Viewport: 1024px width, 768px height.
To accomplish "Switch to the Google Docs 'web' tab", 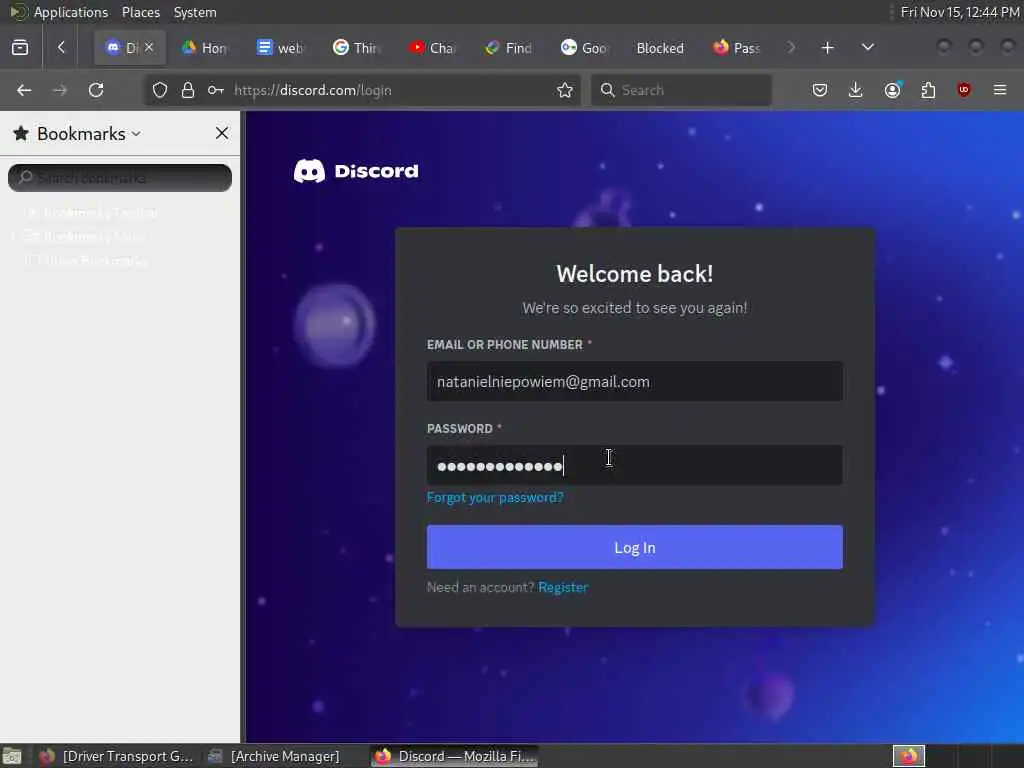I will coord(280,48).
